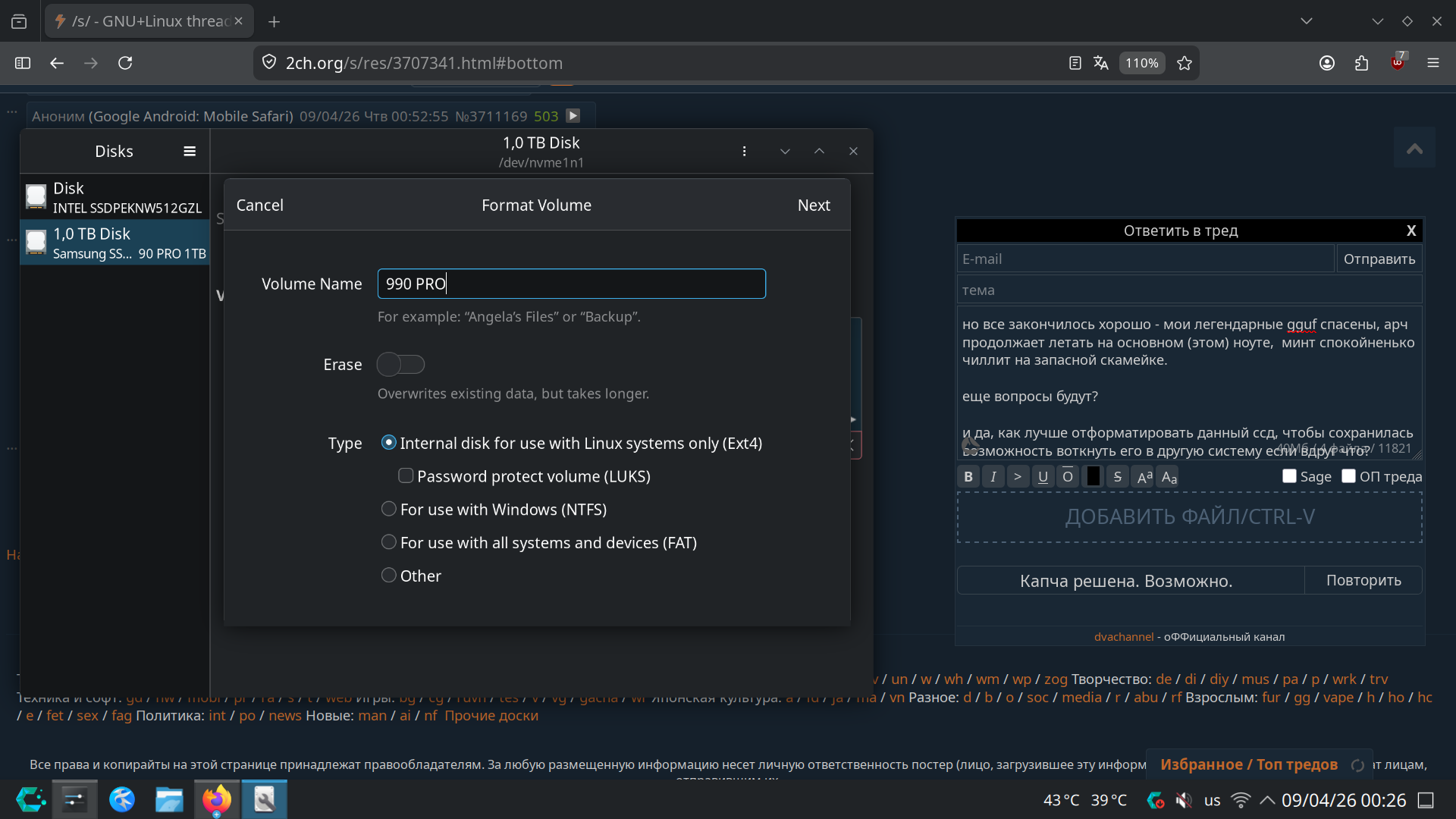The image size is (1456, 819).
Task: Toggle the browser sidebar
Action: click(23, 63)
